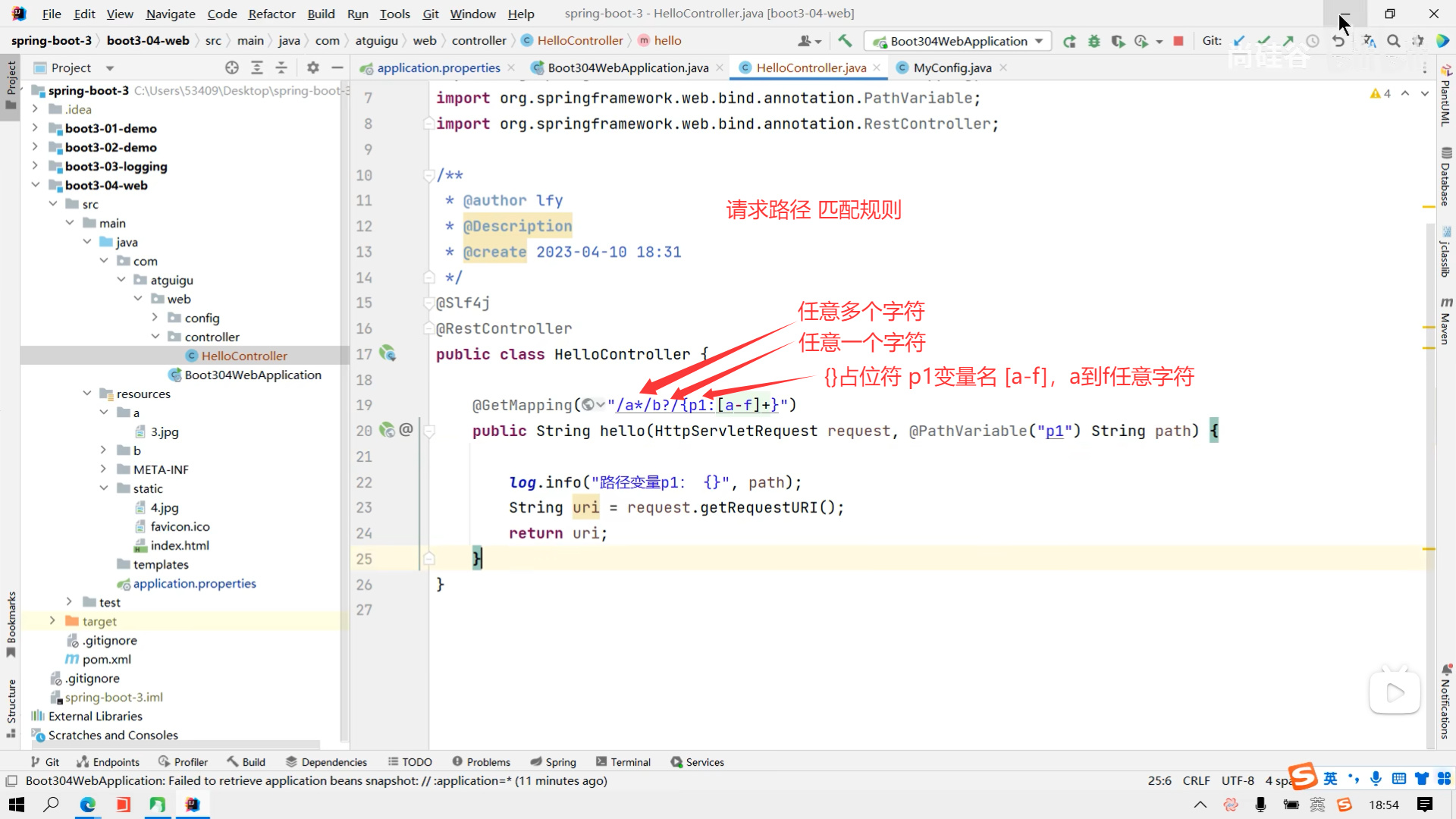Click the yellow warning stripe on the scrollbar

1429,206
